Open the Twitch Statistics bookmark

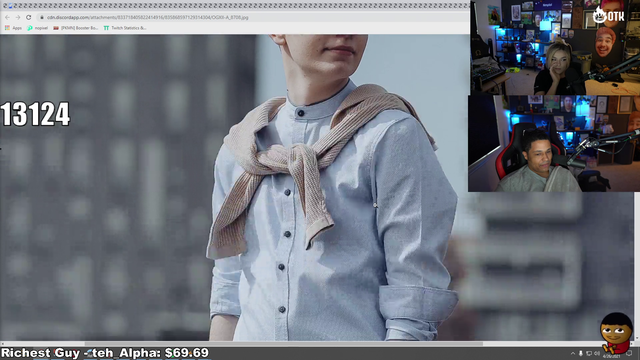point(124,28)
